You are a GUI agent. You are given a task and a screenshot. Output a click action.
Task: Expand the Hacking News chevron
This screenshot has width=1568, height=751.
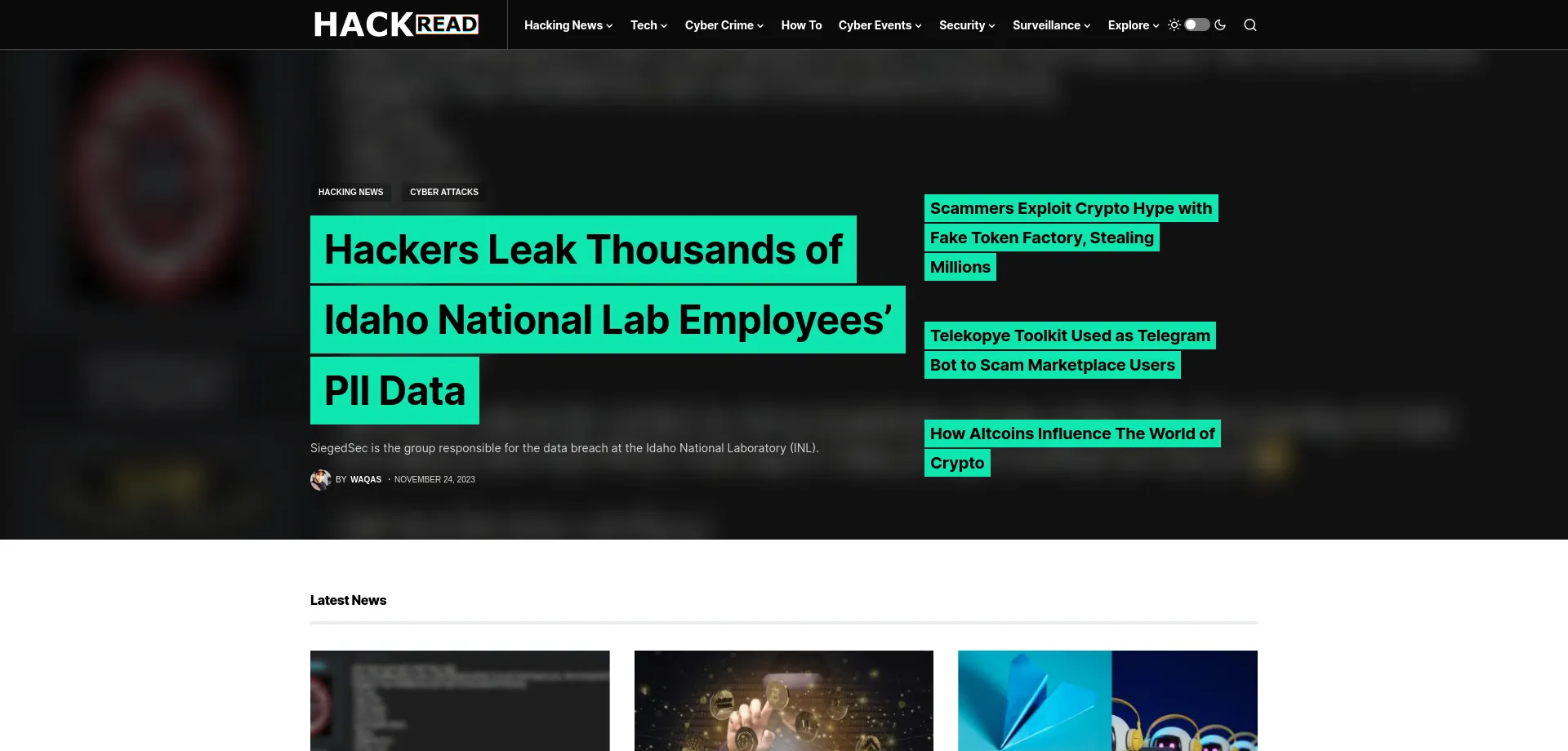point(609,26)
